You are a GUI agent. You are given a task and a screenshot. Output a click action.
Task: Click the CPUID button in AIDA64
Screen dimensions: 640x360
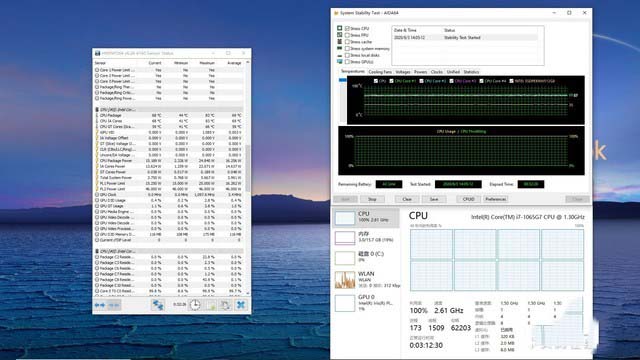point(469,199)
